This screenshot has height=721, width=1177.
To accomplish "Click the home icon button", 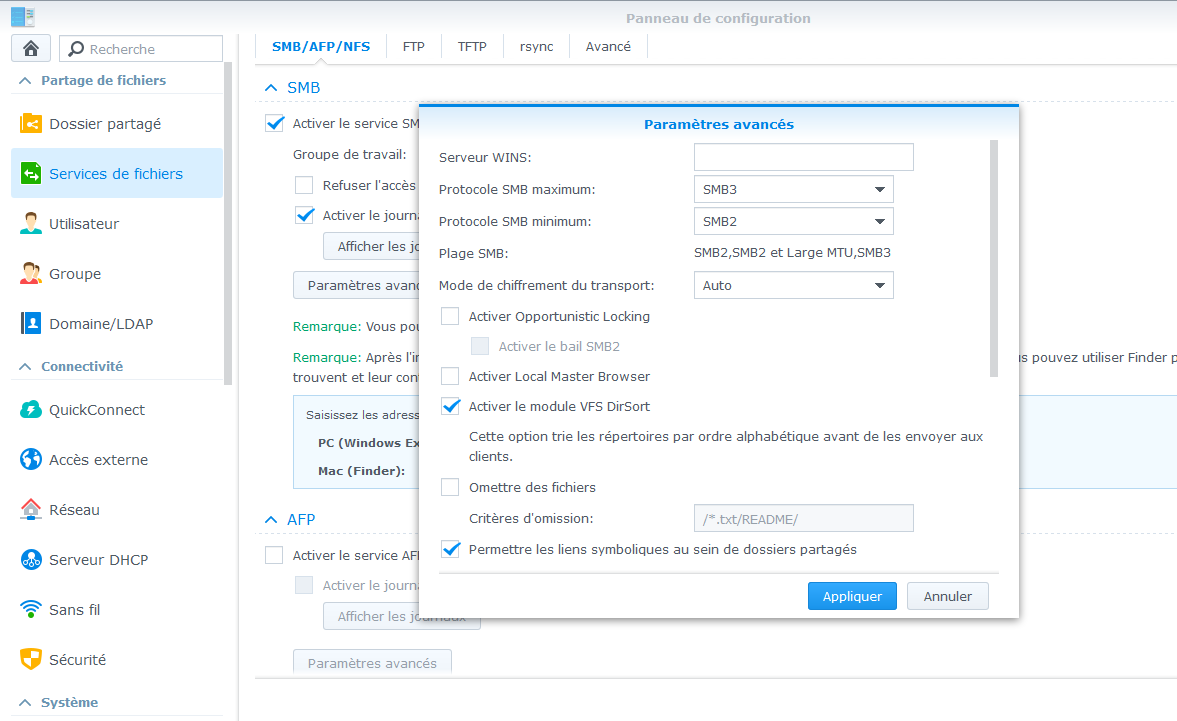I will point(31,49).
